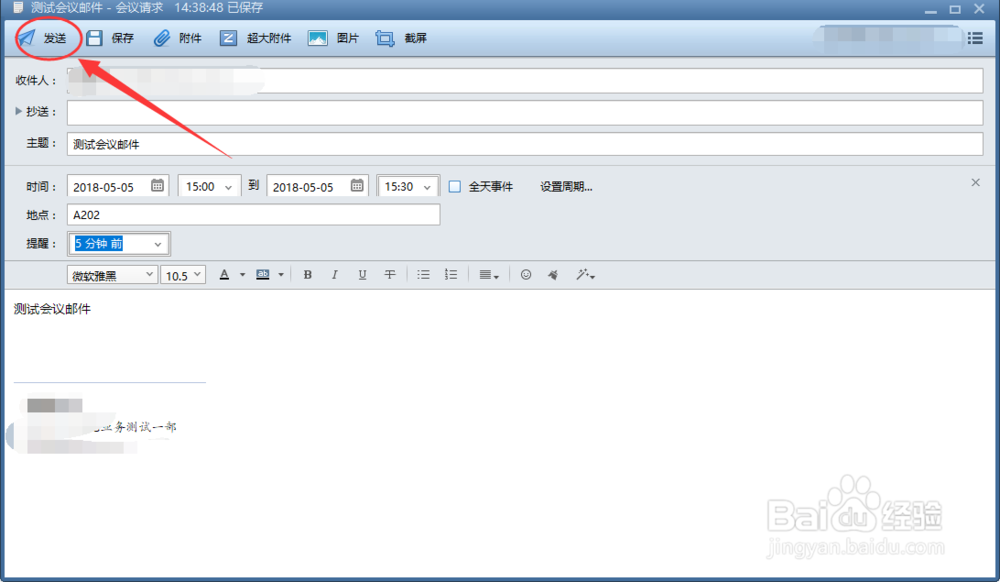Apply underline to the message text
This screenshot has width=1000, height=582.
pos(361,274)
